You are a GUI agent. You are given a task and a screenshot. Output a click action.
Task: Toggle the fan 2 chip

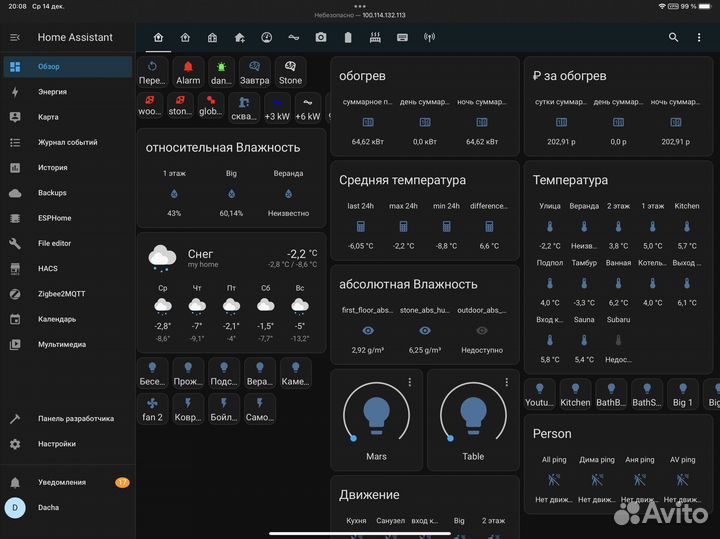click(x=152, y=408)
